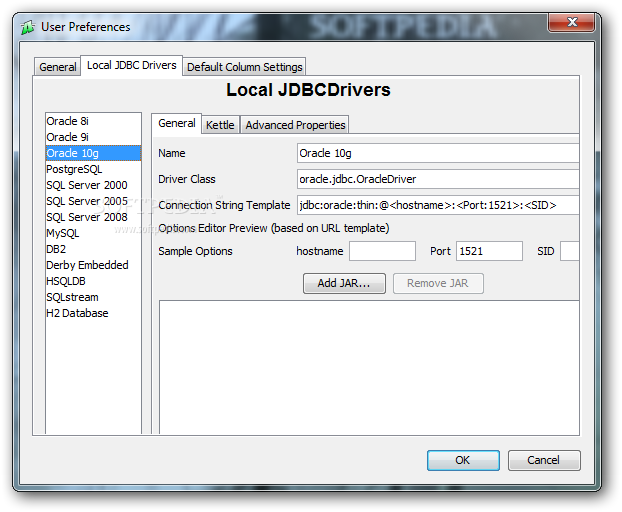Select SQL Server 2005 driver

(93, 201)
